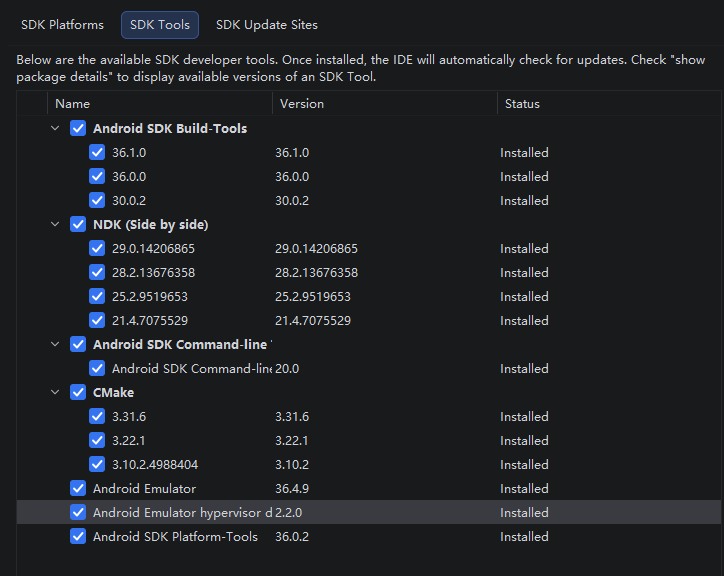Click version cell 20.0
The image size is (724, 576).
click(287, 369)
